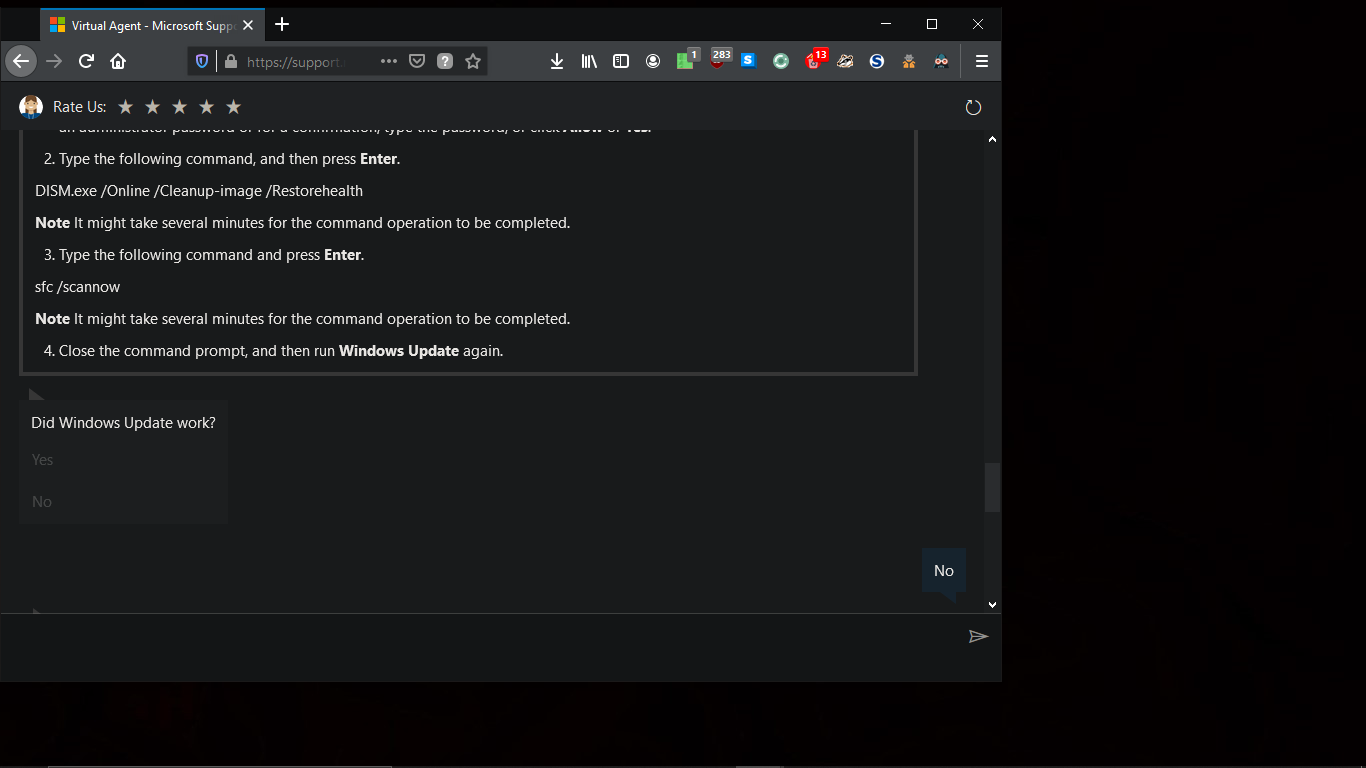Image resolution: width=1366 pixels, height=768 pixels.
Task: Maximize the Firefox window
Action: click(932, 24)
